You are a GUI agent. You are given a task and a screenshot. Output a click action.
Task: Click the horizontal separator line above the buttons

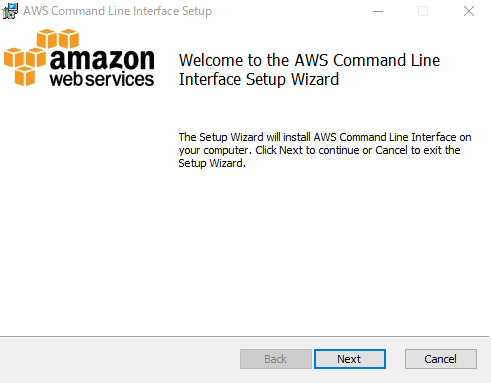click(x=245, y=337)
